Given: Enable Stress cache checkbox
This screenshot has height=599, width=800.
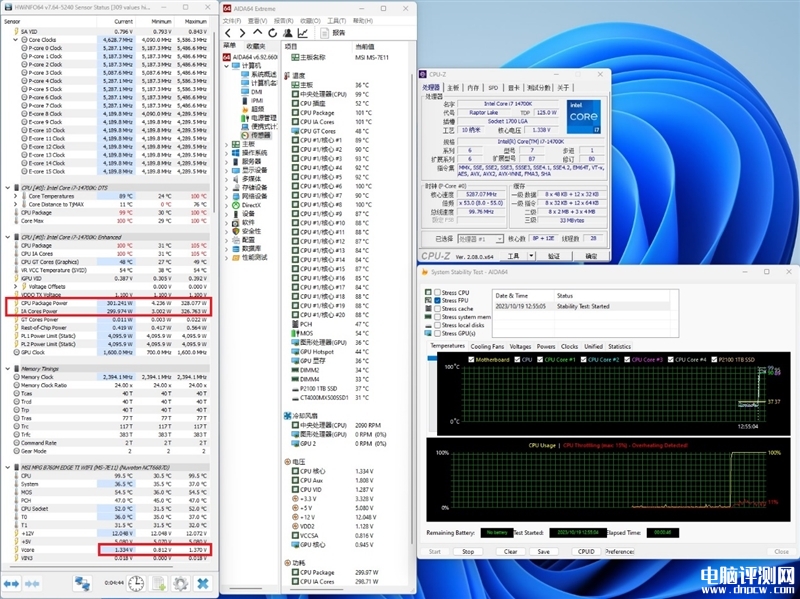Looking at the screenshot, I should pyautogui.click(x=437, y=309).
